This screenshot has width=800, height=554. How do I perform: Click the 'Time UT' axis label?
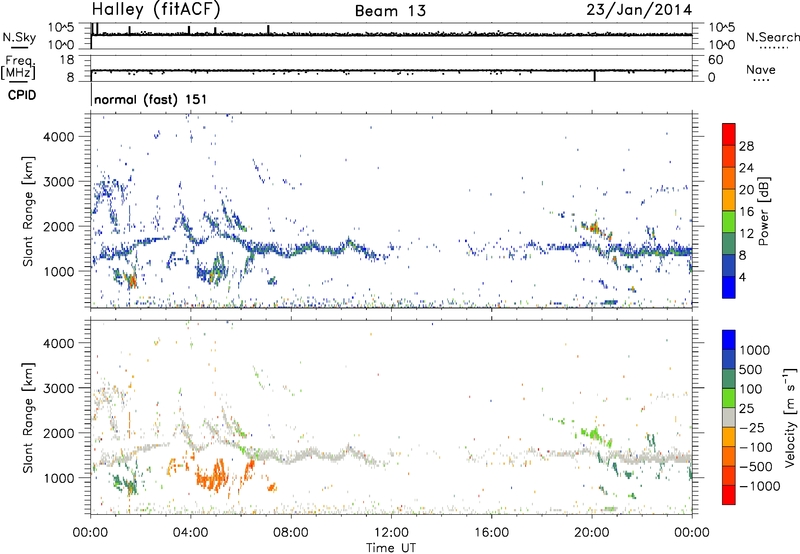[x=391, y=548]
